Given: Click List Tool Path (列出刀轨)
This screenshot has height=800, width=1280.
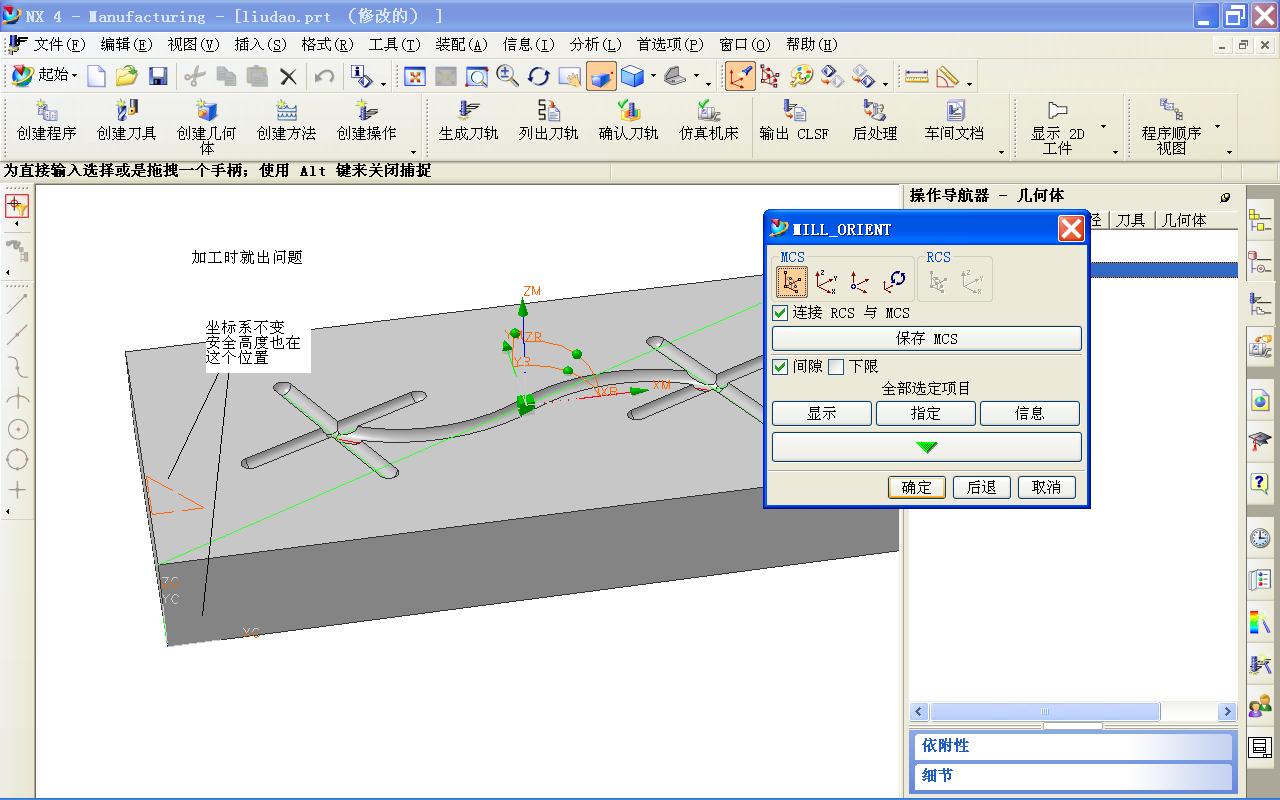Looking at the screenshot, I should (548, 120).
